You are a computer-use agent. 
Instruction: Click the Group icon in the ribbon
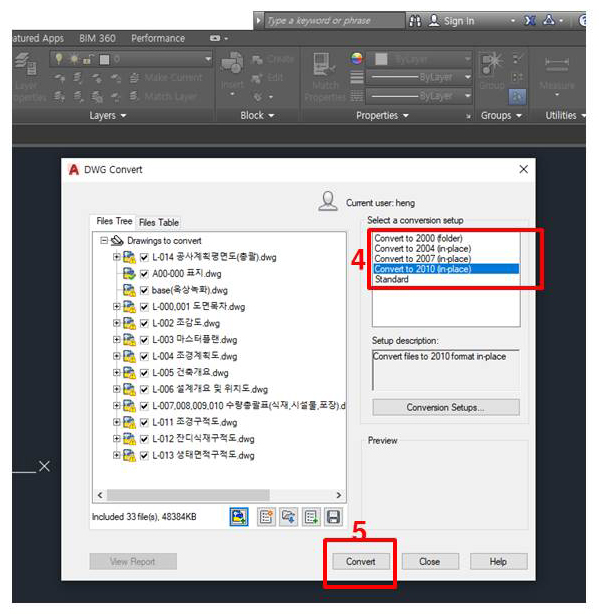[x=492, y=64]
